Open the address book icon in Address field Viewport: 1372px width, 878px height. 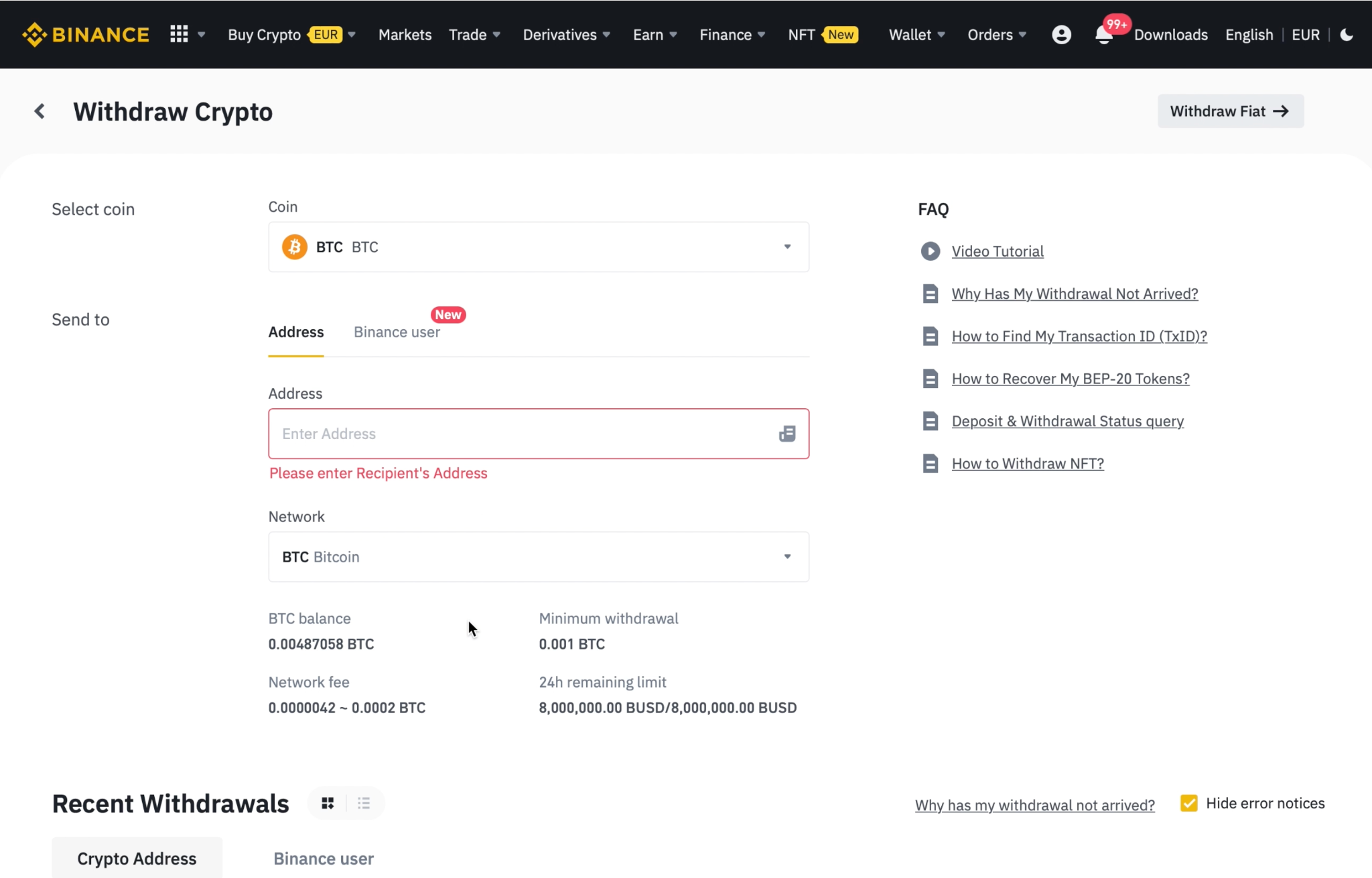[x=787, y=434]
